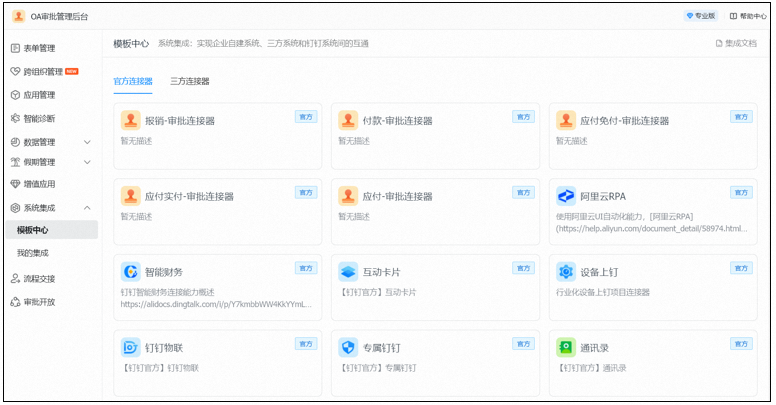Open the 设备上钉 card title
This screenshot has width=776, height=405.
point(599,272)
